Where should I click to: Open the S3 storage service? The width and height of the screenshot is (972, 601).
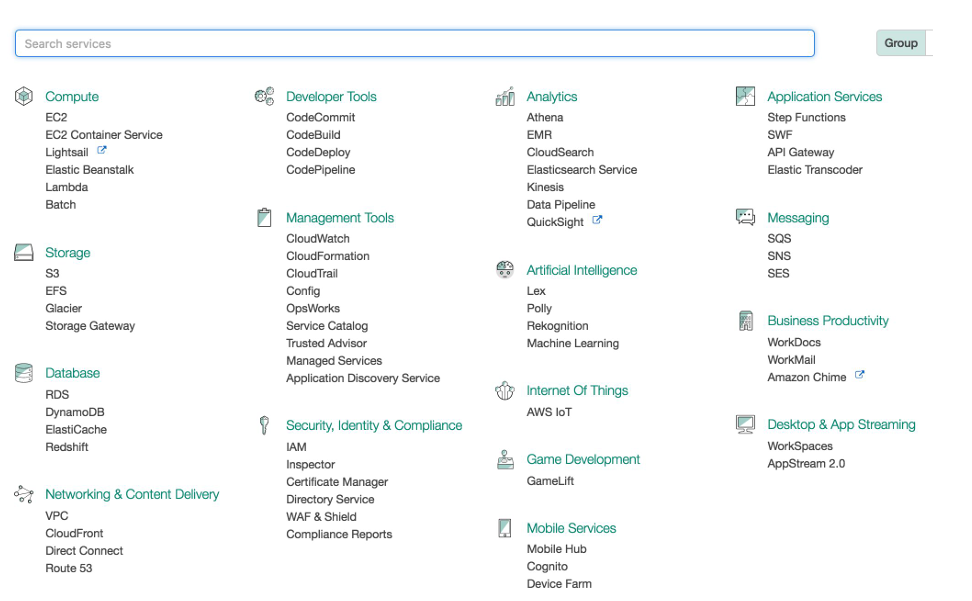[52, 273]
